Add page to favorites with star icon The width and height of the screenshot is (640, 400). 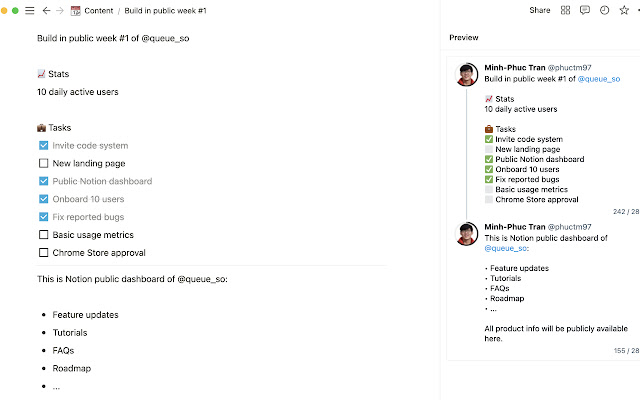(x=623, y=10)
